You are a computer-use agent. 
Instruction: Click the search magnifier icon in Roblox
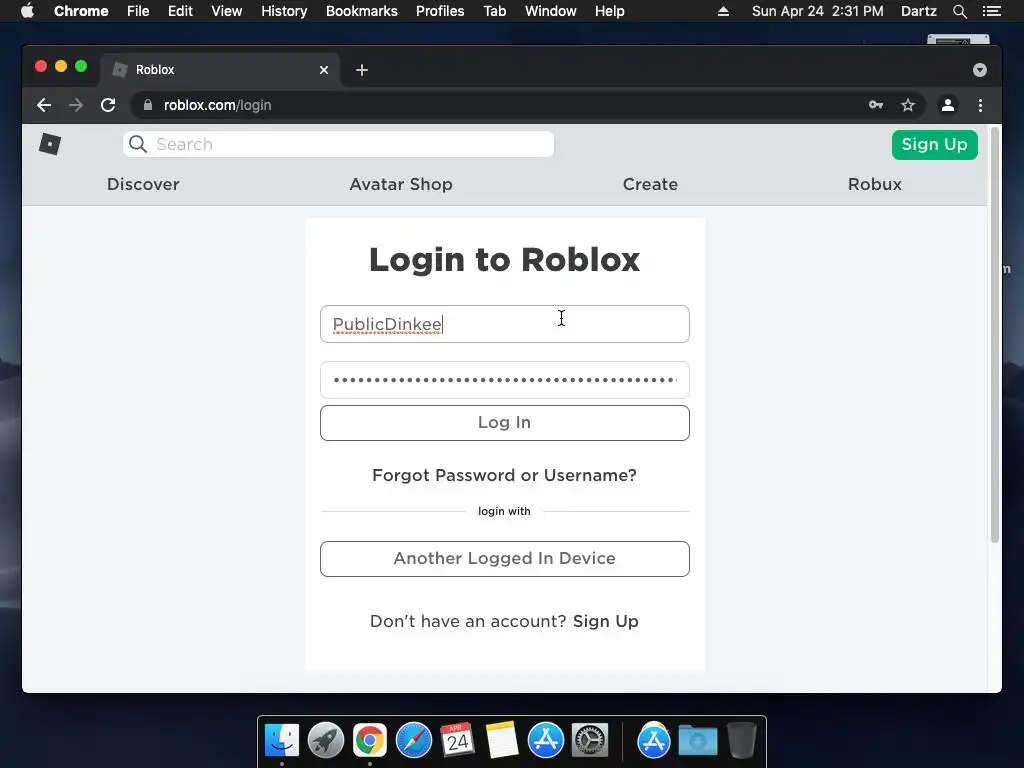138,144
